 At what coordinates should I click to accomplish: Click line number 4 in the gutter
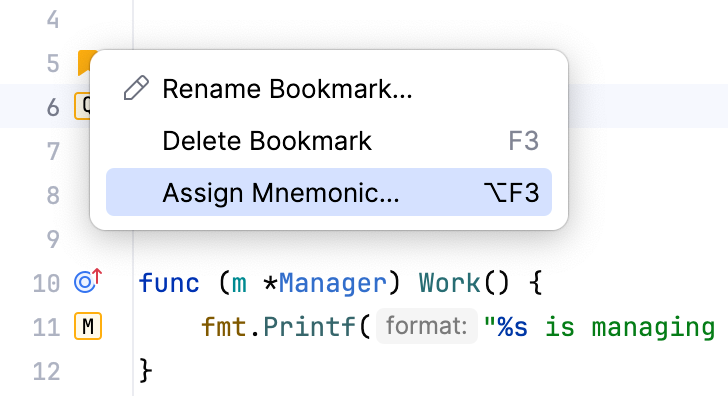[53, 20]
